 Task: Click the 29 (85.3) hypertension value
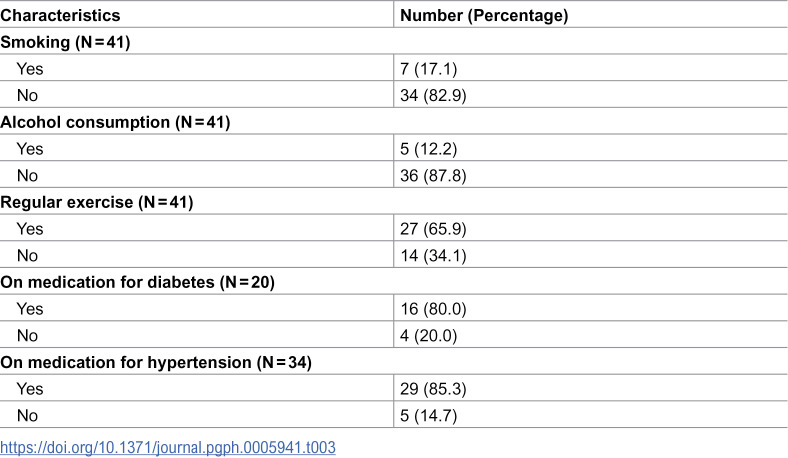coord(433,388)
